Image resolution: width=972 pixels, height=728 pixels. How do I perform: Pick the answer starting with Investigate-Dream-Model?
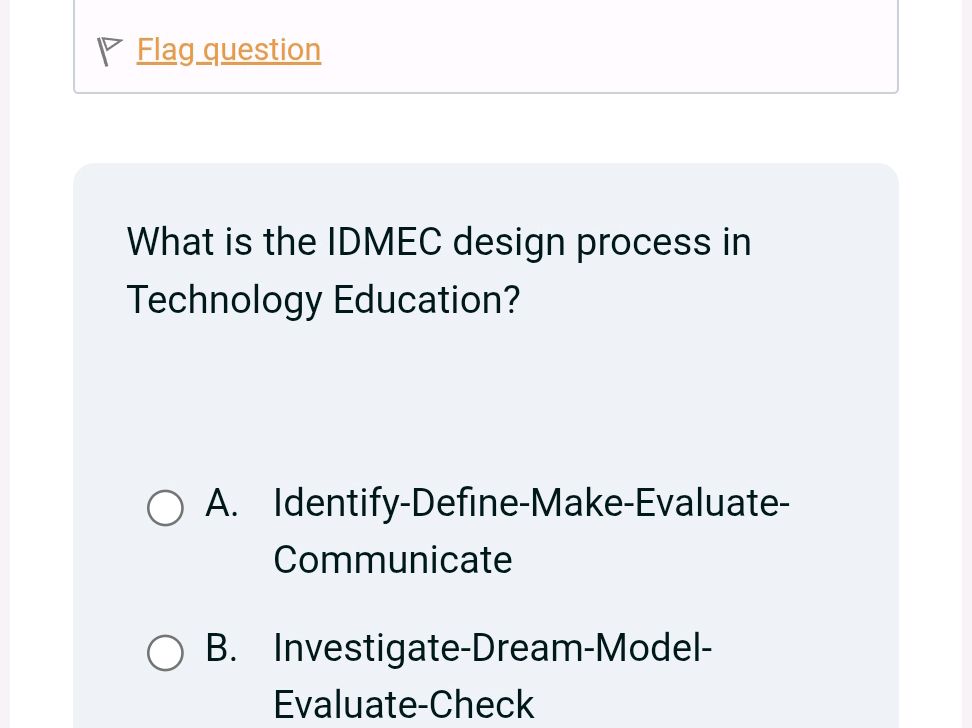(492, 648)
